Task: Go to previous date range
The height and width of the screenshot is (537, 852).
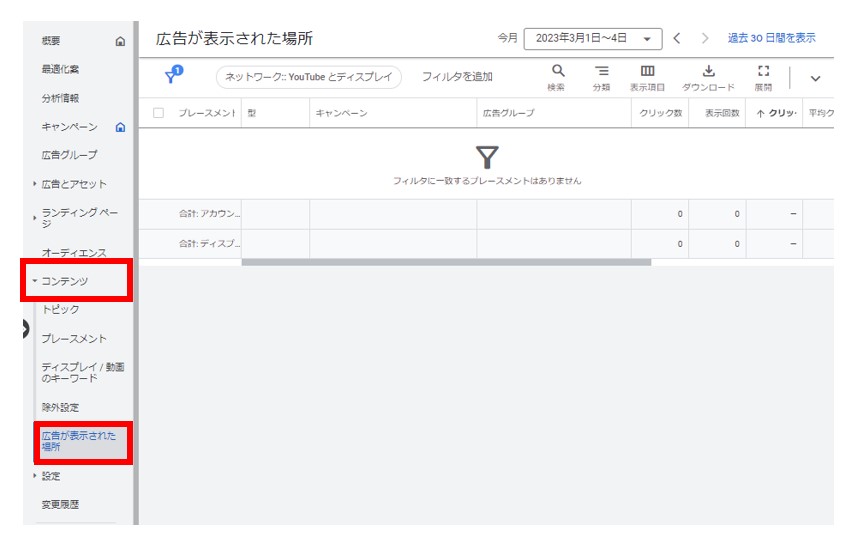Action: click(x=676, y=38)
